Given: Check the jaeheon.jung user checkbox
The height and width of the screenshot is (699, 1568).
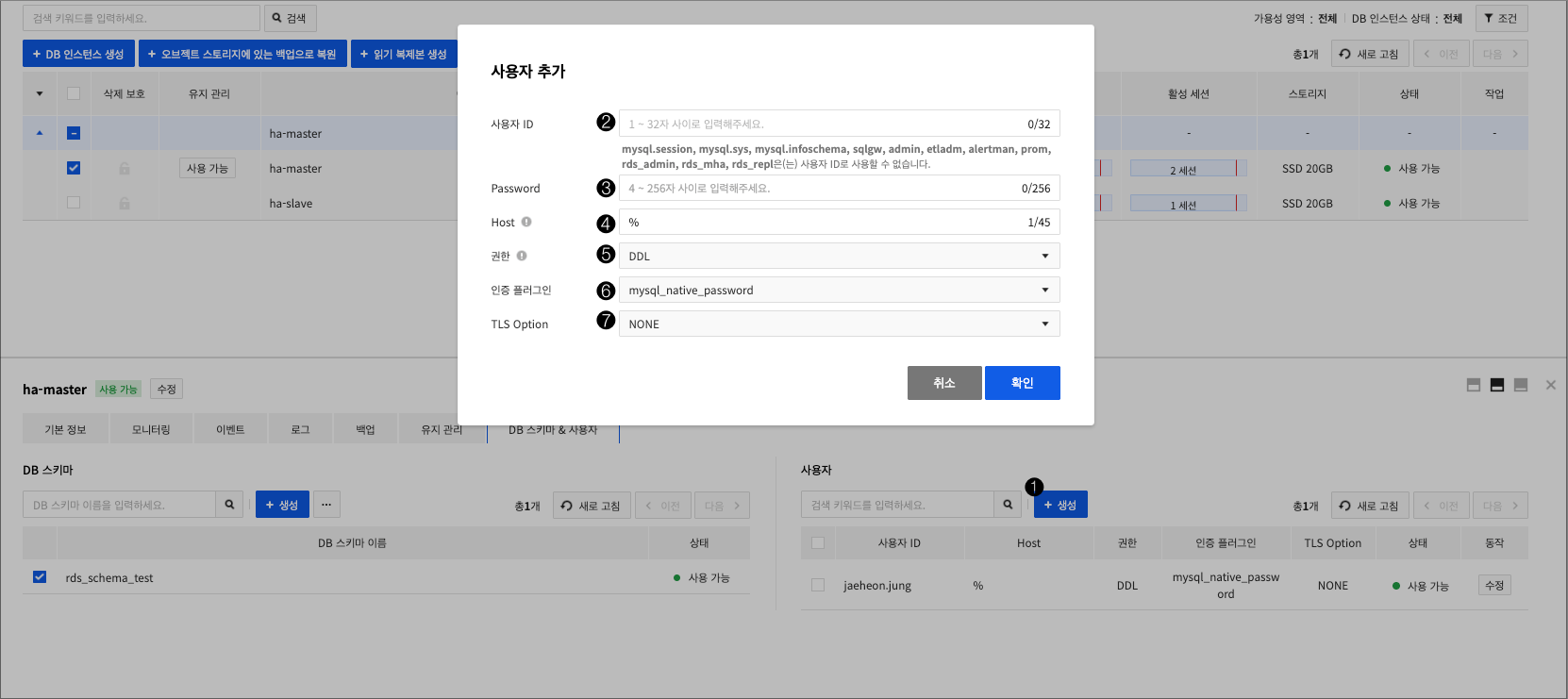Looking at the screenshot, I should (818, 585).
